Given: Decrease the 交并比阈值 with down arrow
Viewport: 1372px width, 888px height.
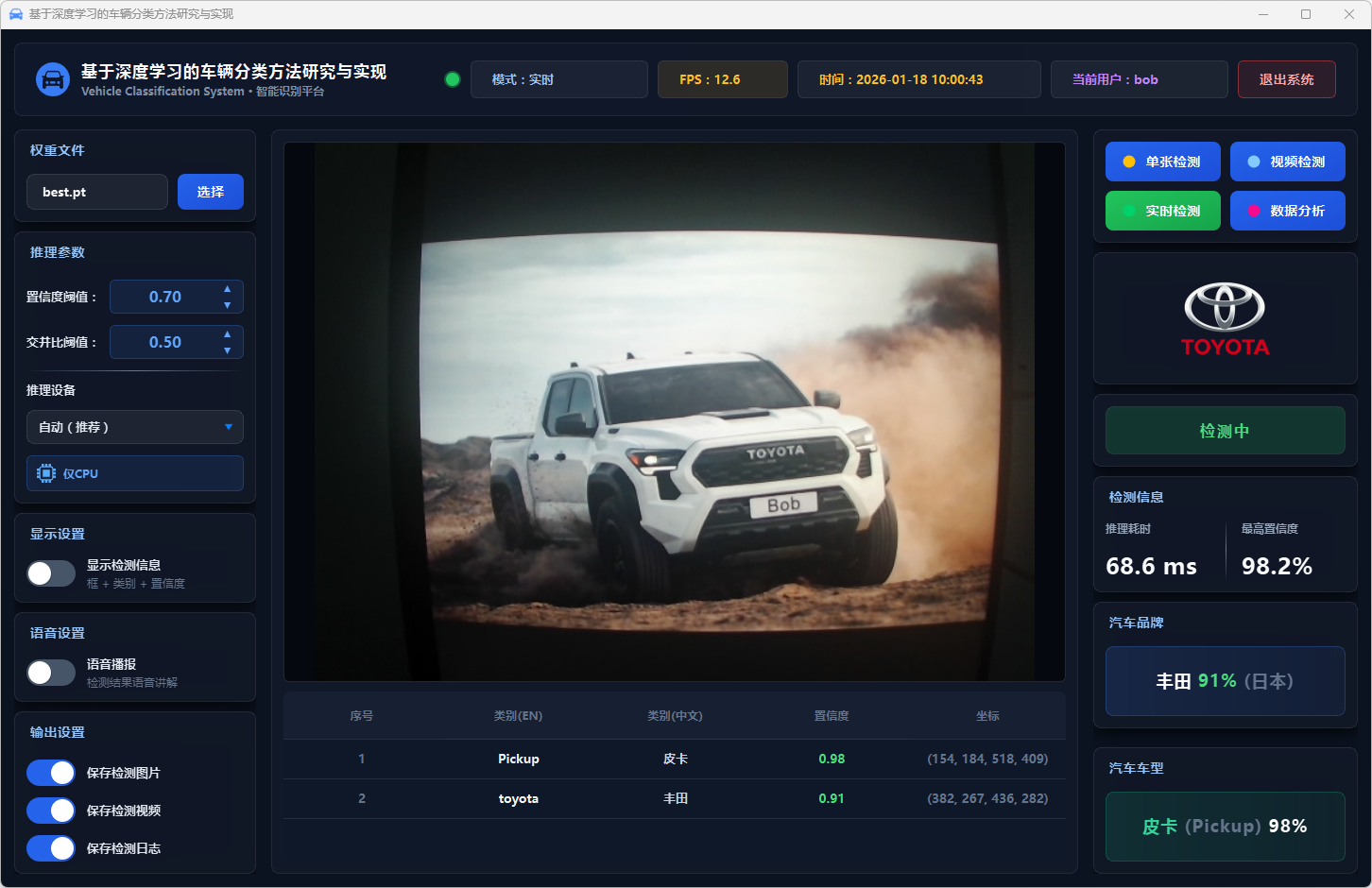Looking at the screenshot, I should [227, 350].
